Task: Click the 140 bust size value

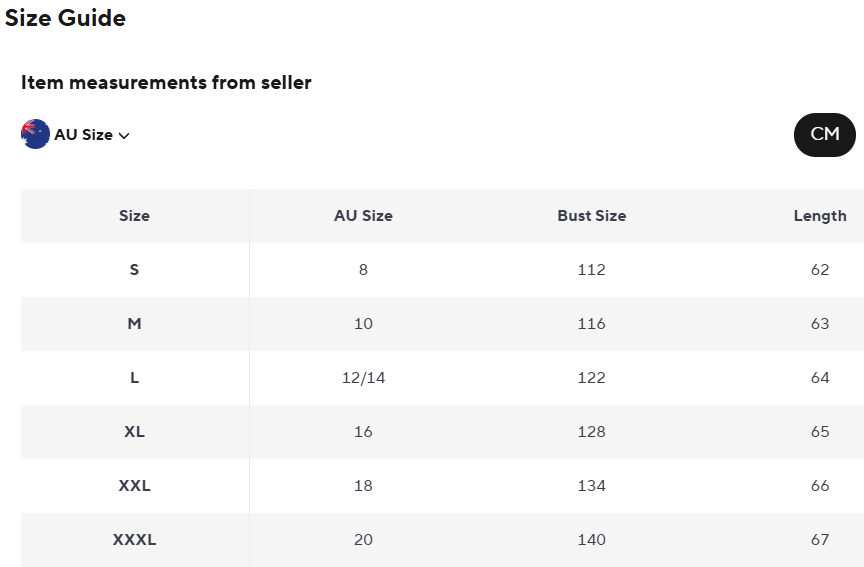Action: tap(591, 540)
